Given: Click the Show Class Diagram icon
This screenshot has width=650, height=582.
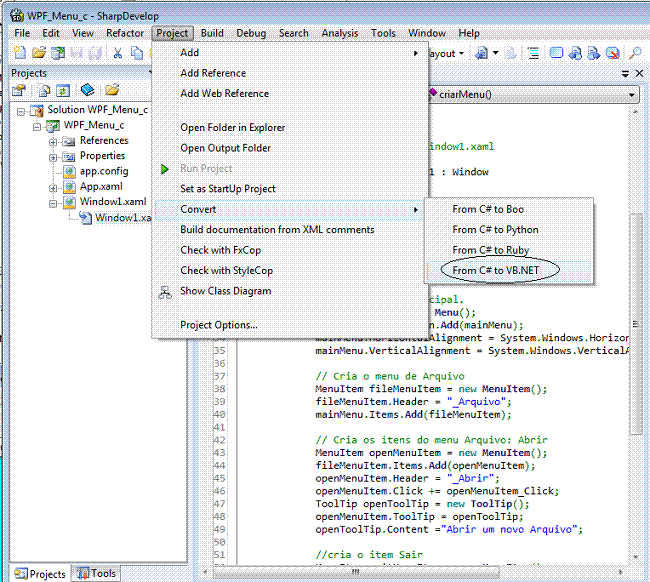Looking at the screenshot, I should click(x=165, y=292).
